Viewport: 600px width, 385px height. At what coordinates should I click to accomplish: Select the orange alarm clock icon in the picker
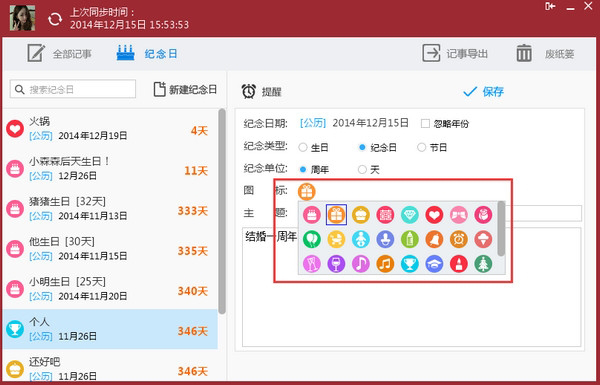click(459, 240)
